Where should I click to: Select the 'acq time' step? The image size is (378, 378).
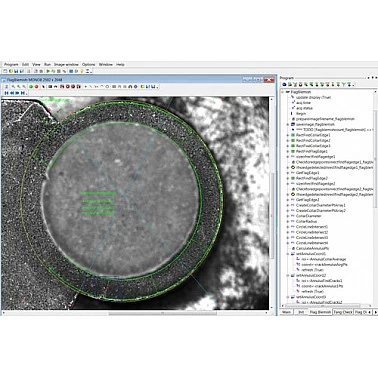pos(303,103)
